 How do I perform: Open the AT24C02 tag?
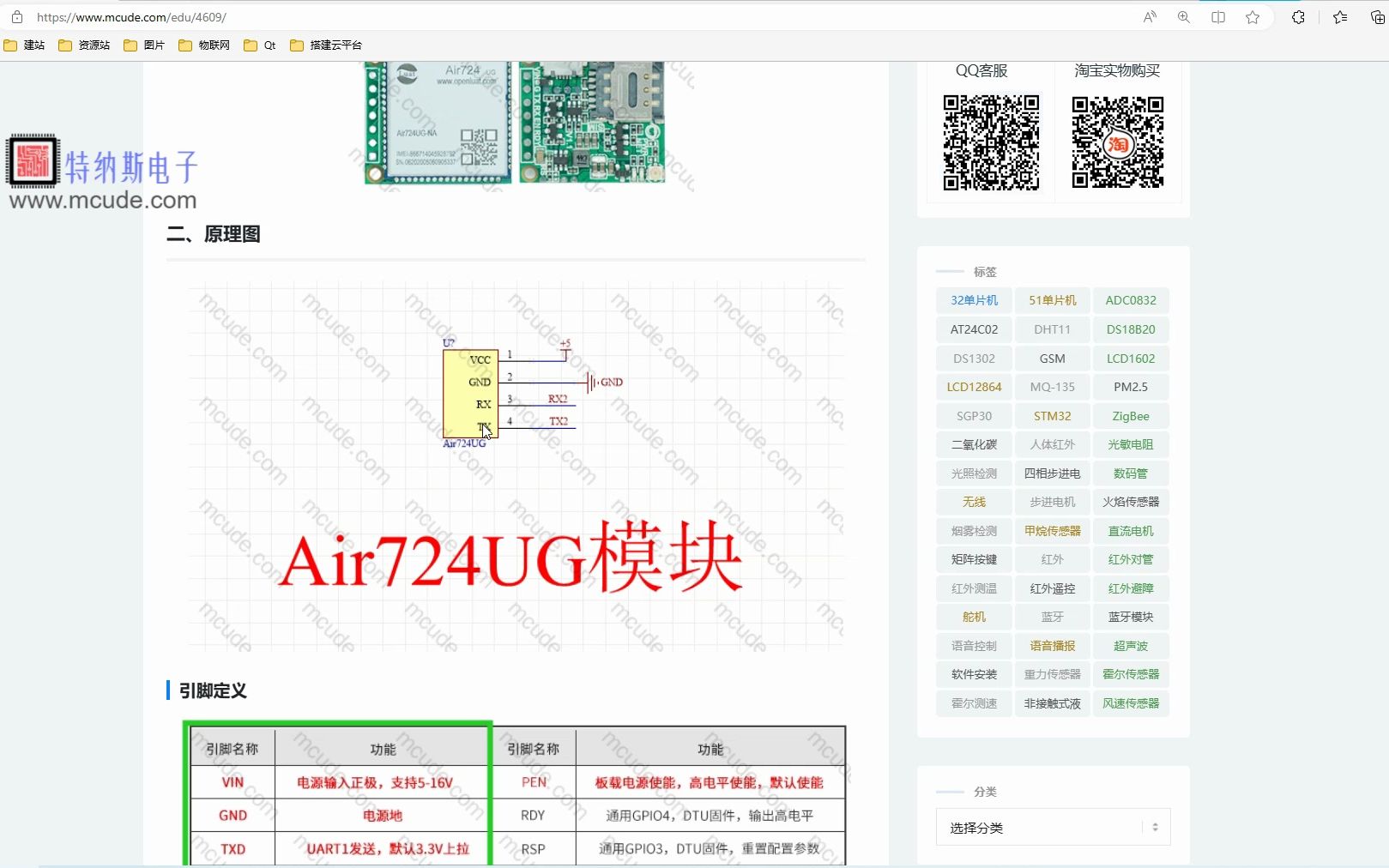[974, 329]
